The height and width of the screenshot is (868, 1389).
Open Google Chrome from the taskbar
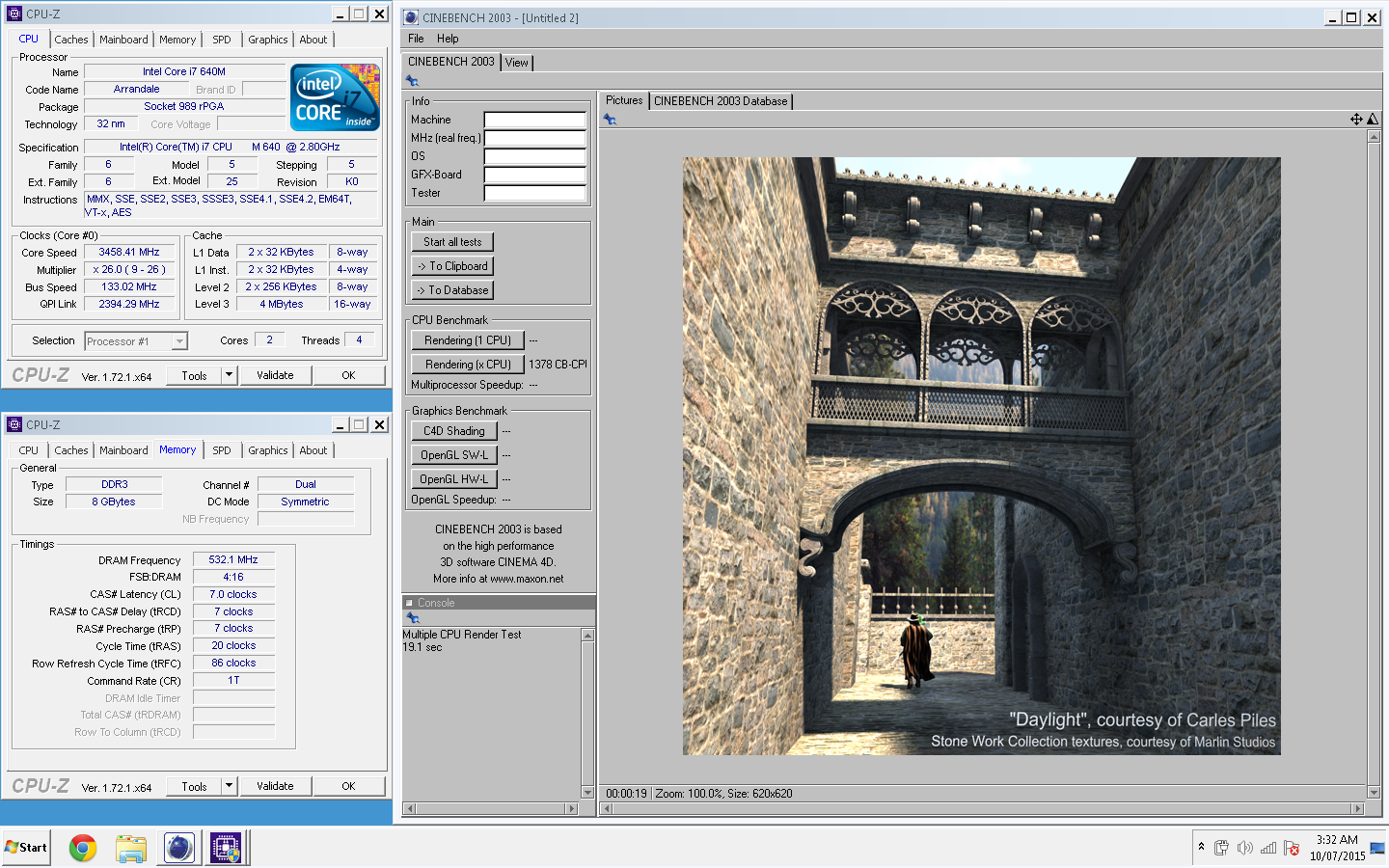click(x=83, y=848)
